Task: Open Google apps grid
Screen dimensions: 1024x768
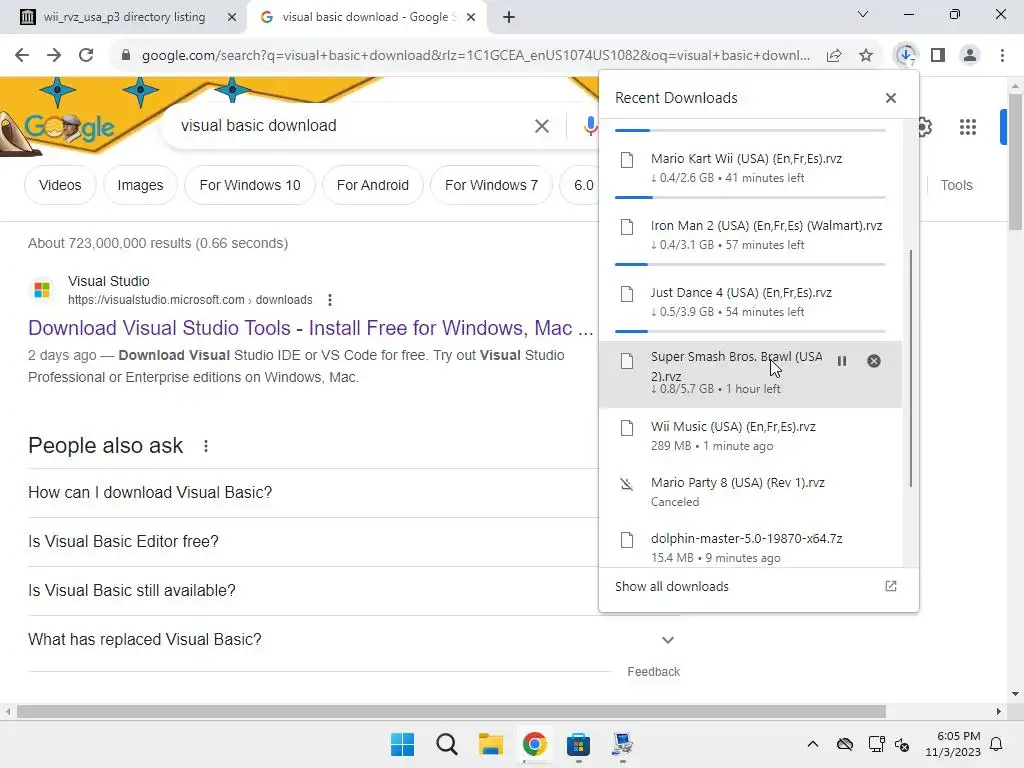Action: [x=968, y=127]
